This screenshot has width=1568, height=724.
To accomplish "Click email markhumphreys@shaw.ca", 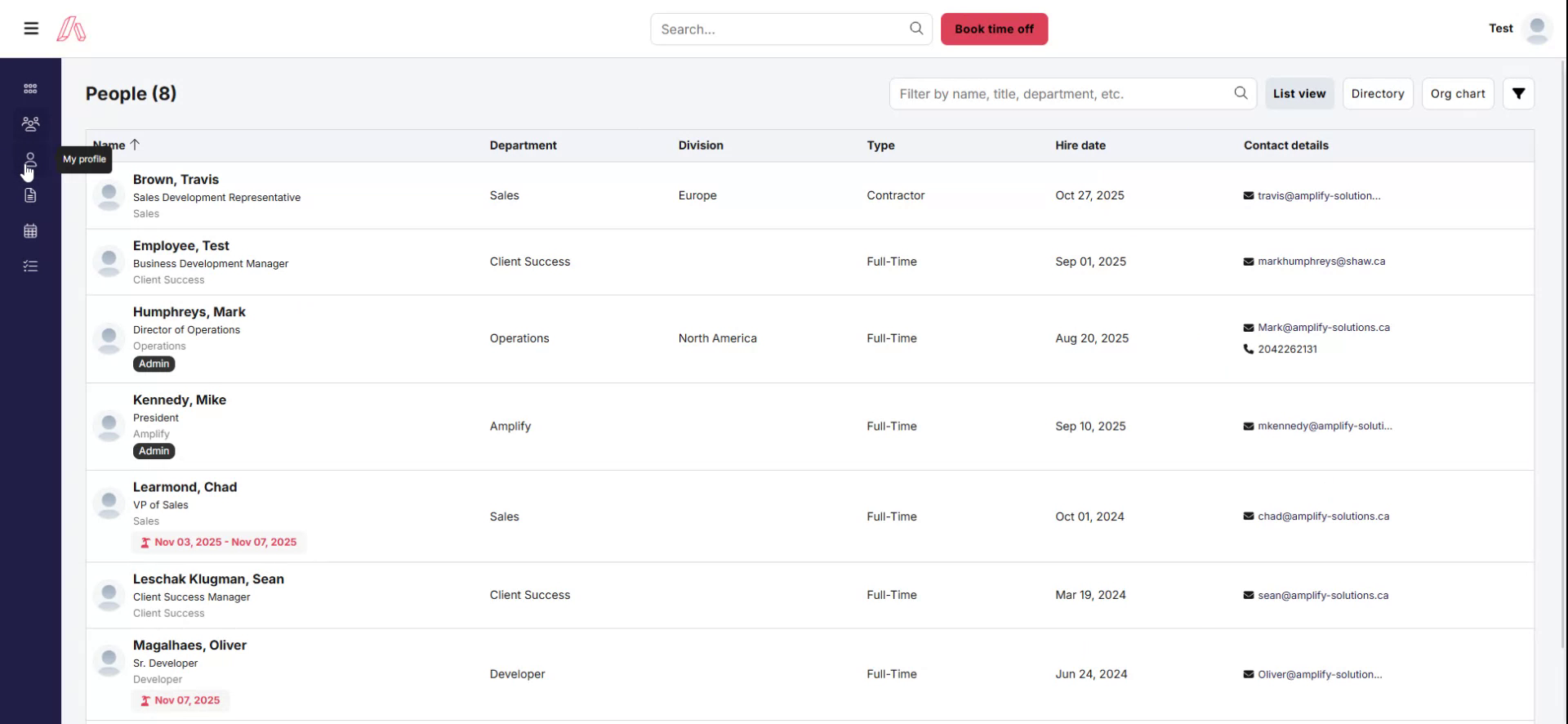I will (1321, 261).
